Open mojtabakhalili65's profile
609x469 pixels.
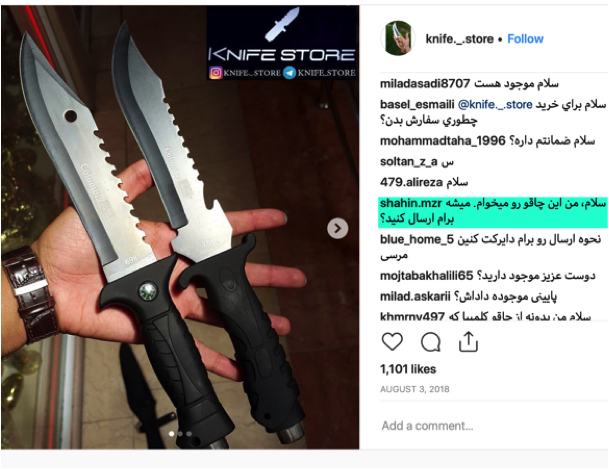pos(426,276)
